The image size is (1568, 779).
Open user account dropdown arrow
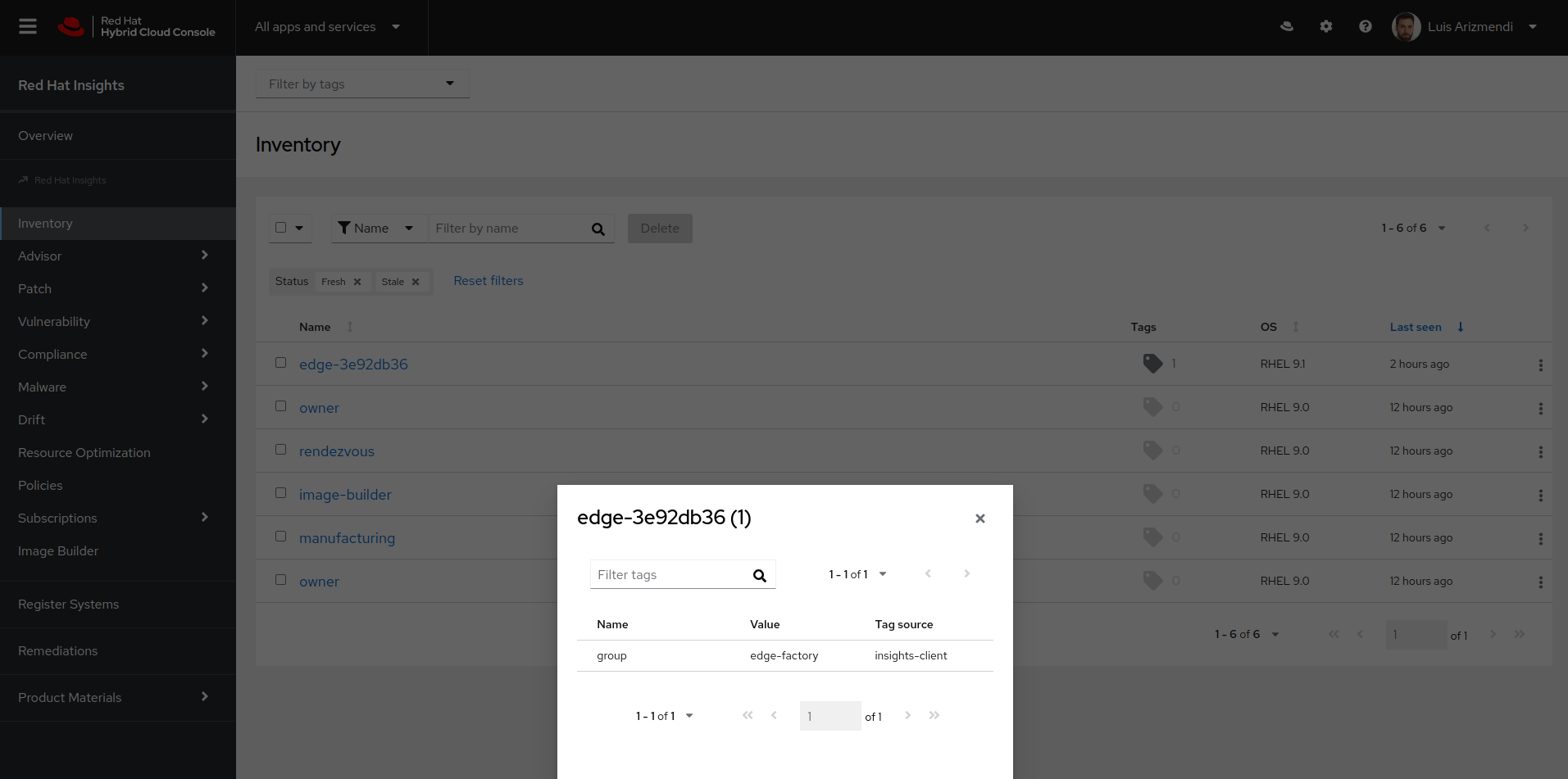(x=1533, y=27)
